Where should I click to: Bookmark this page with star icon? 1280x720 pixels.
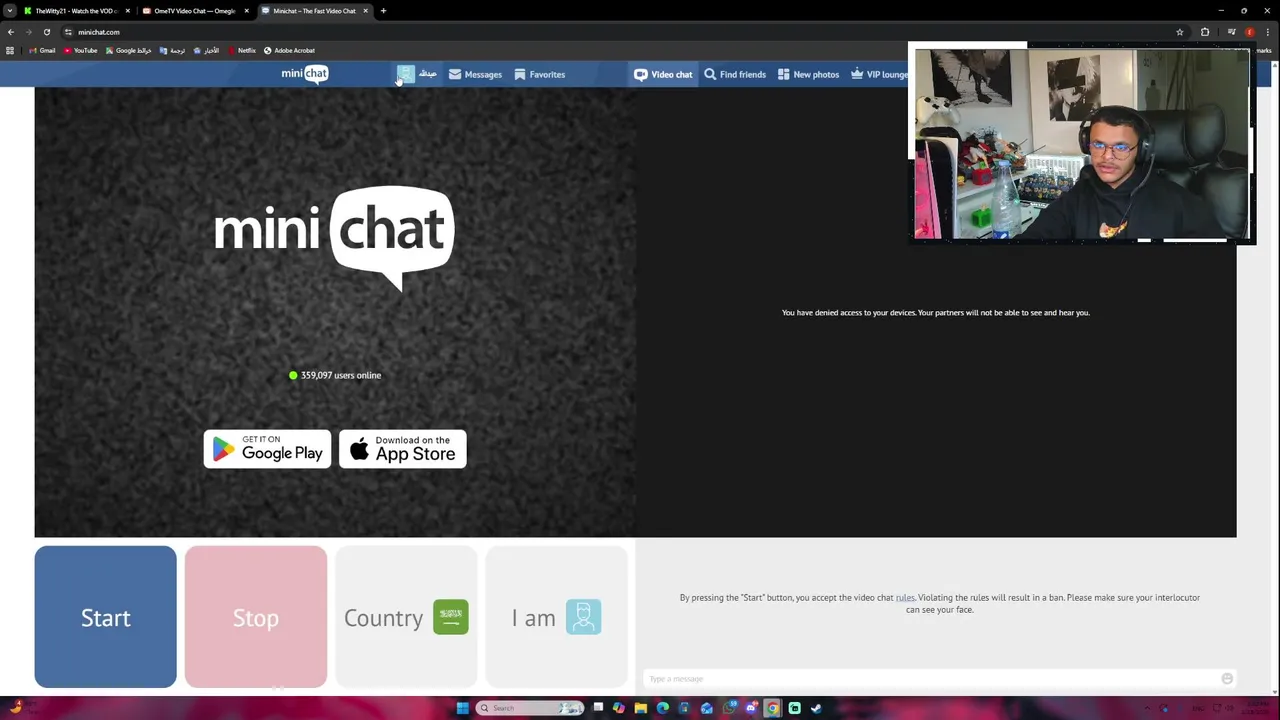[1180, 32]
